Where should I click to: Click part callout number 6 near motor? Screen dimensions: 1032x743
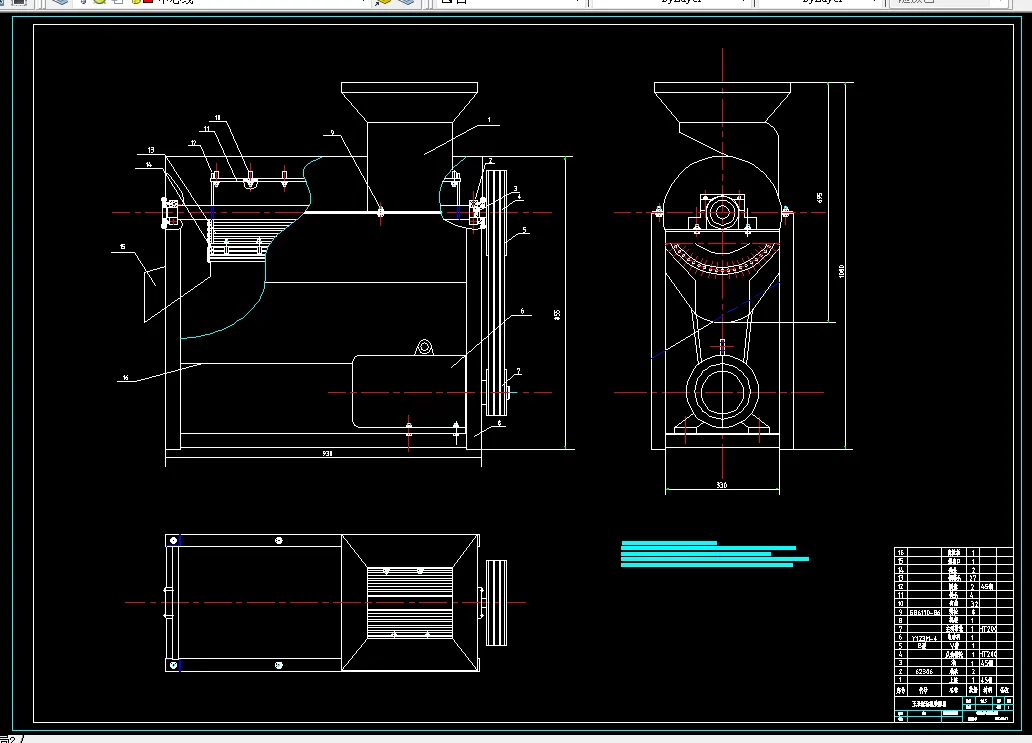click(522, 311)
